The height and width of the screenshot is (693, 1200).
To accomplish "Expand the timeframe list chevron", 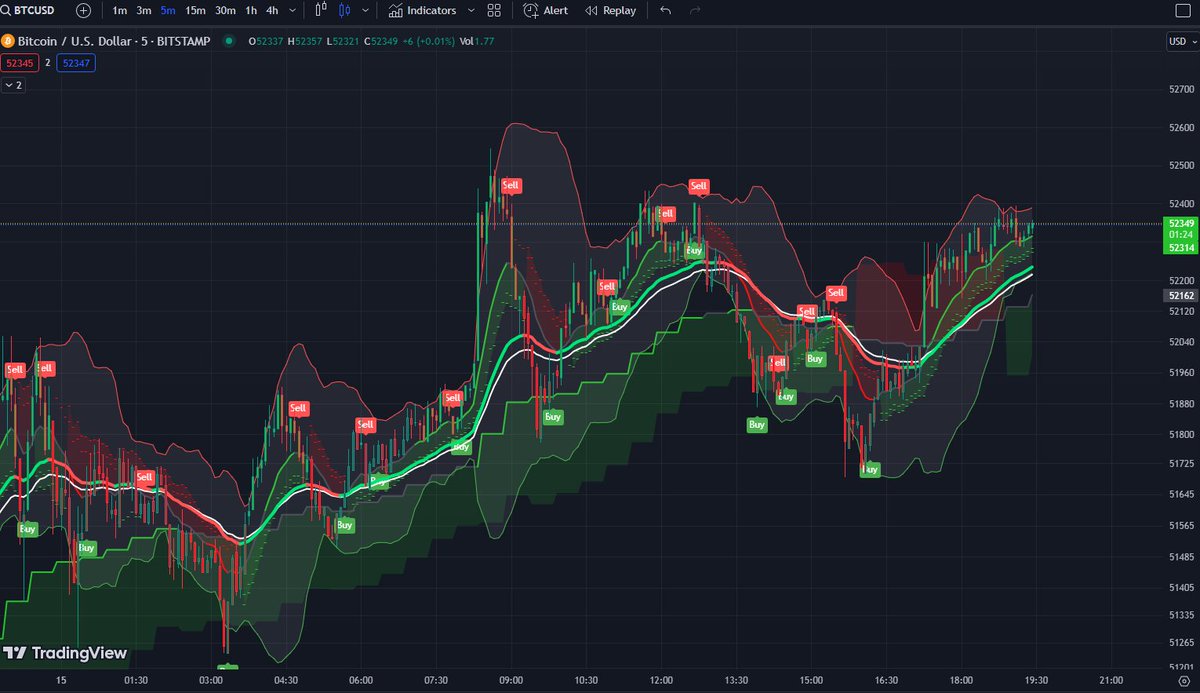I will [292, 10].
